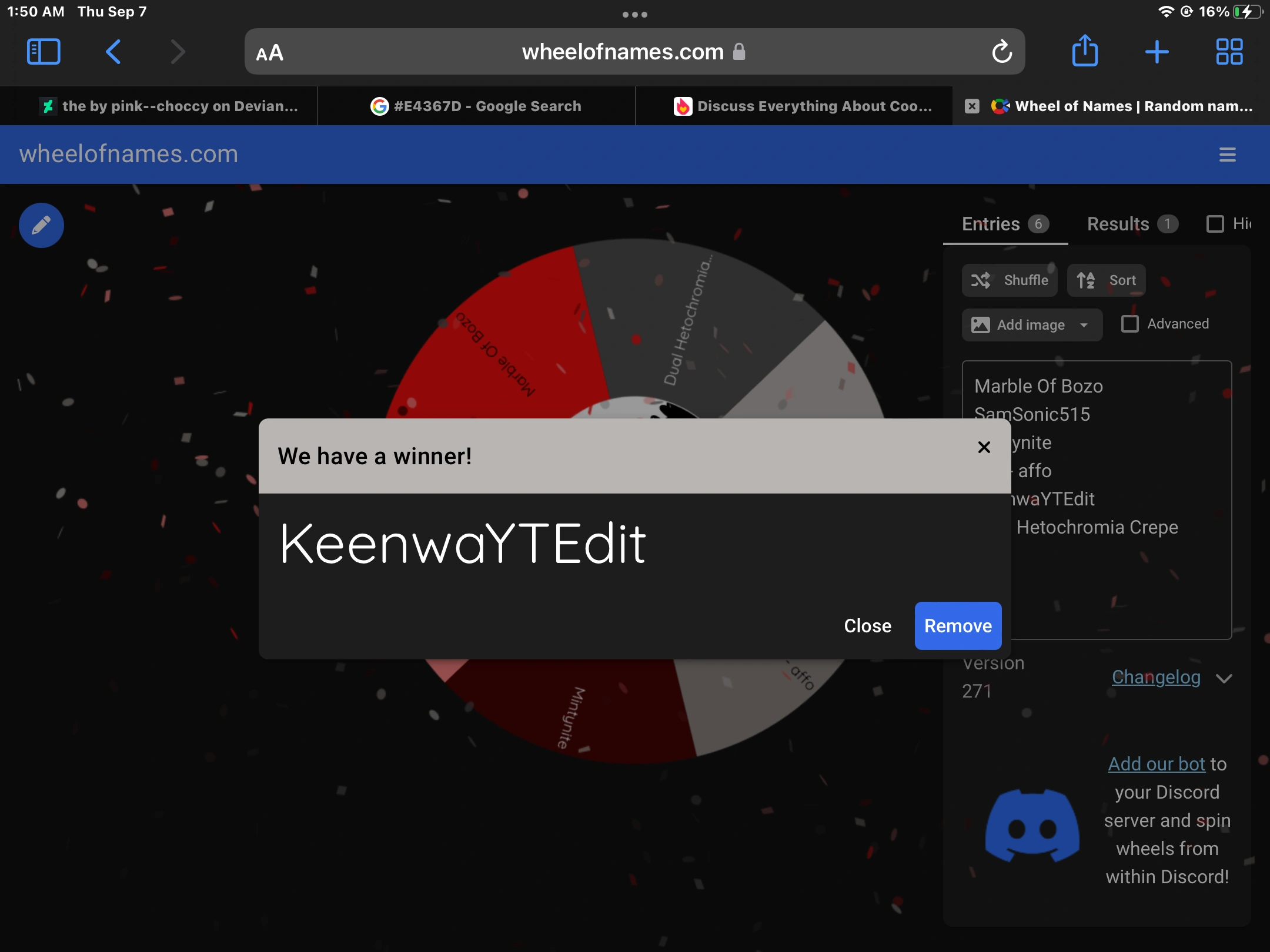
Task: Enable the Advanced checkbox
Action: coord(1129,324)
